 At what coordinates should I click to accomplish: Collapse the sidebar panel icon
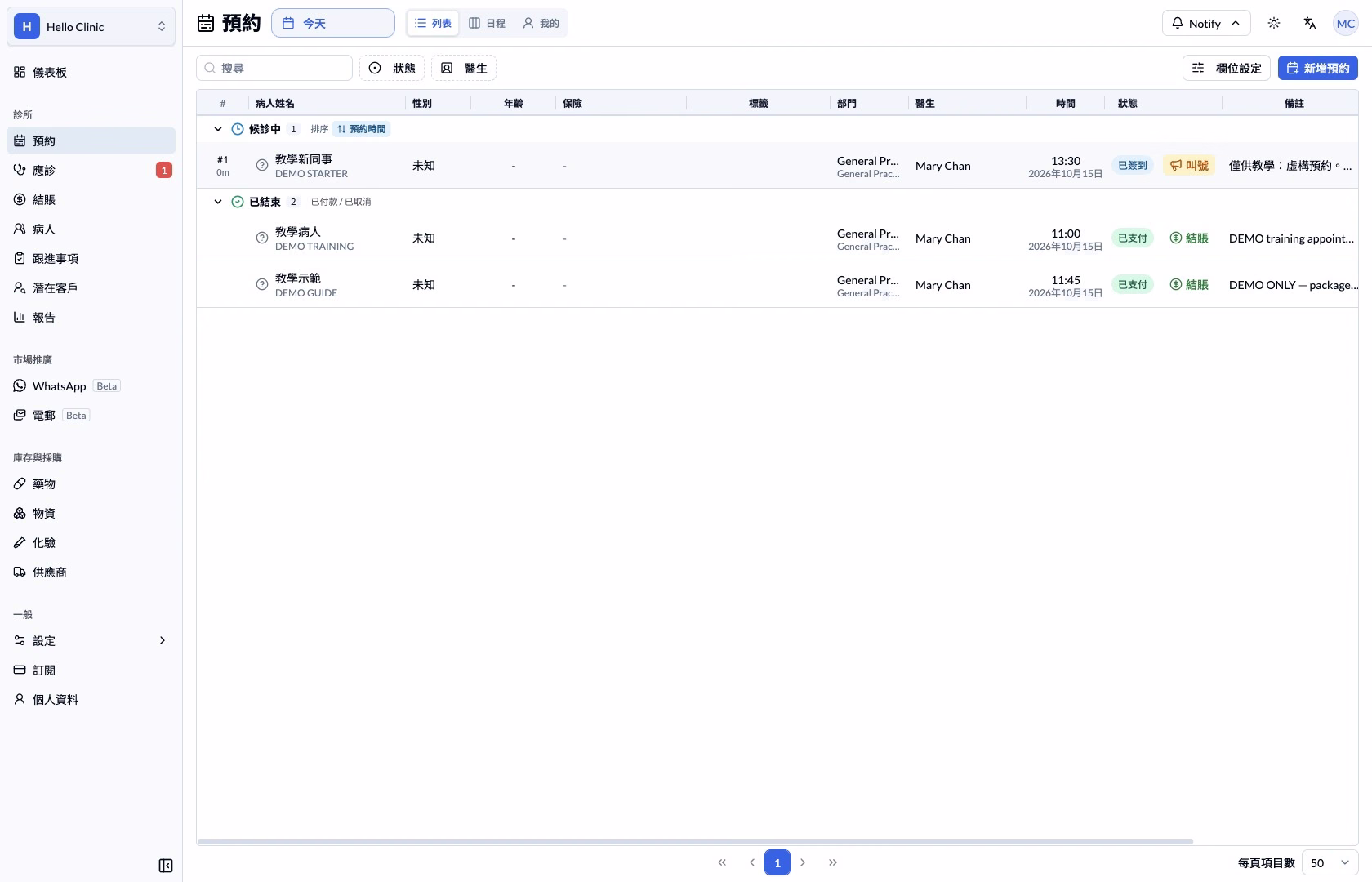click(165, 866)
